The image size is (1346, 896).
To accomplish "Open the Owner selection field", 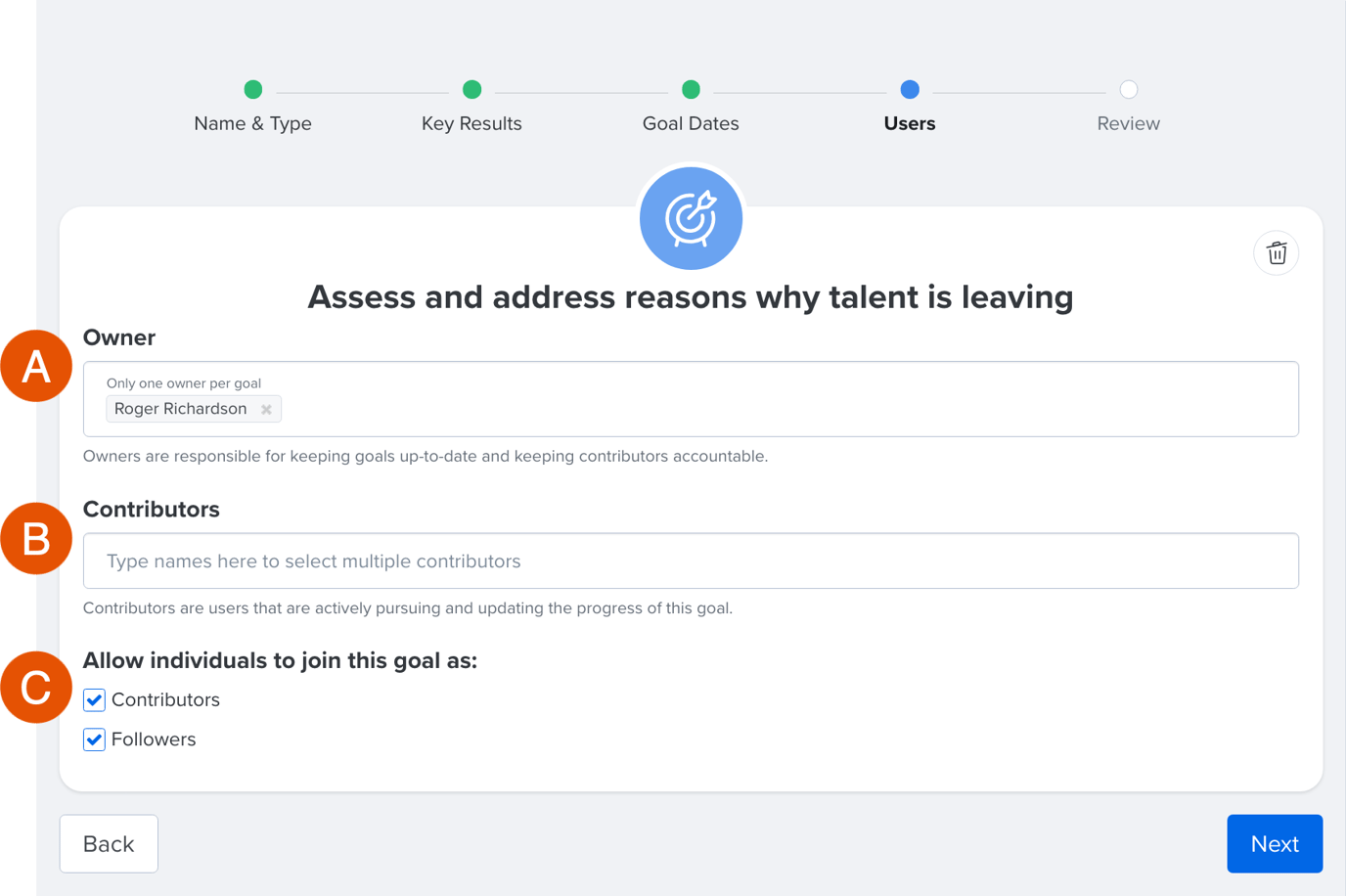I will pos(783,409).
